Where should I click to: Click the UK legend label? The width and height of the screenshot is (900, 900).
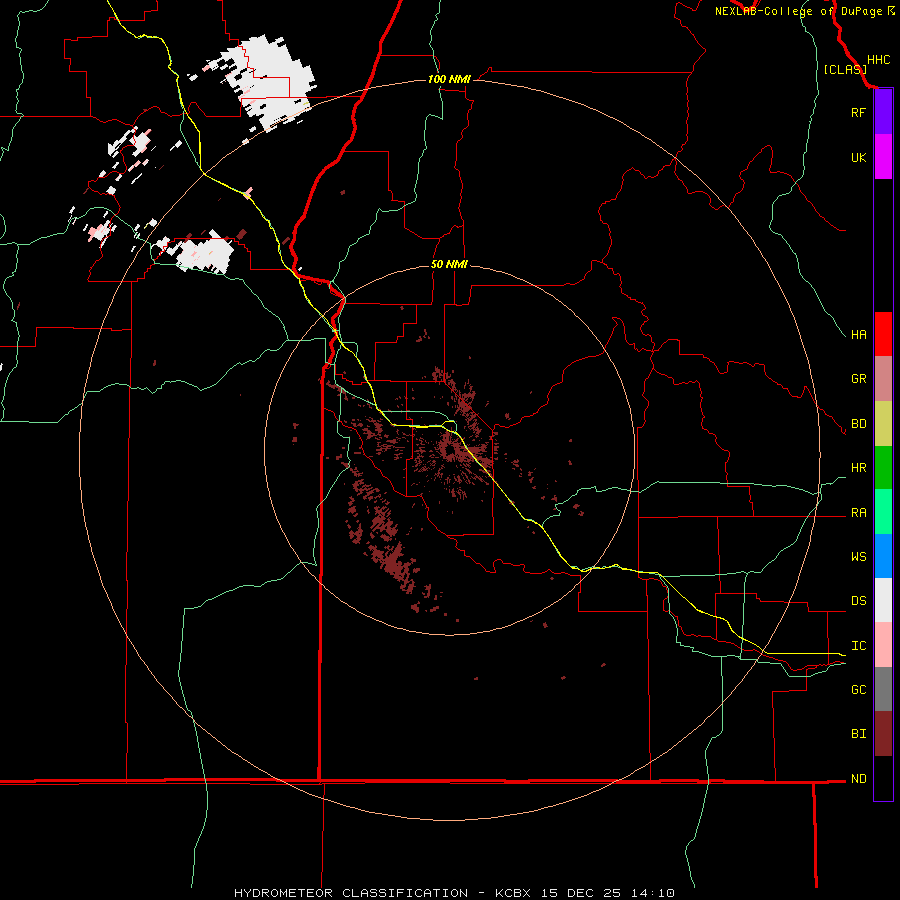pyautogui.click(x=859, y=157)
